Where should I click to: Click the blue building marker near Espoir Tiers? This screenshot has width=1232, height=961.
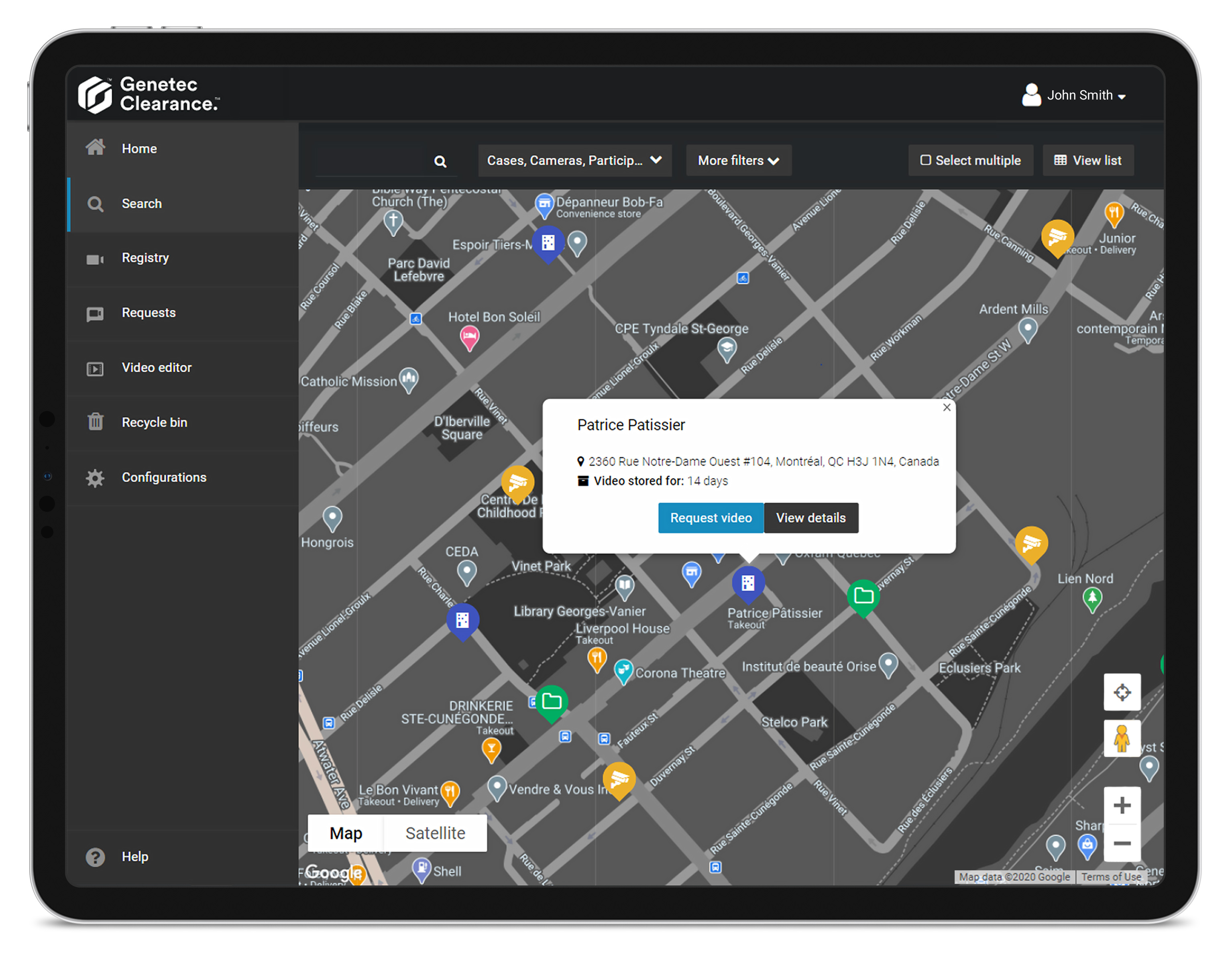click(x=548, y=242)
